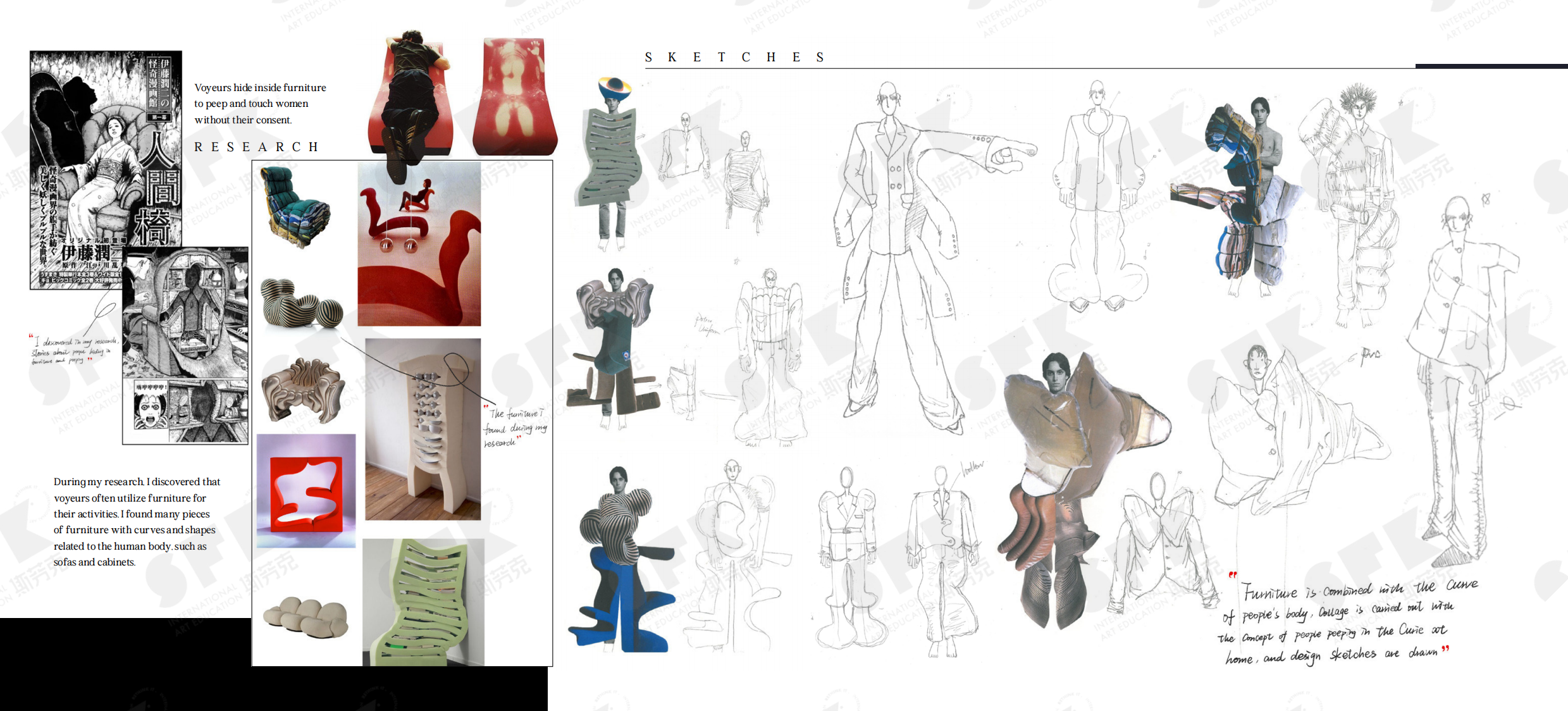This screenshot has width=1568, height=711.
Task: Click the 'Voyeurs hide inside furniture' paragraph
Action: coord(259,104)
